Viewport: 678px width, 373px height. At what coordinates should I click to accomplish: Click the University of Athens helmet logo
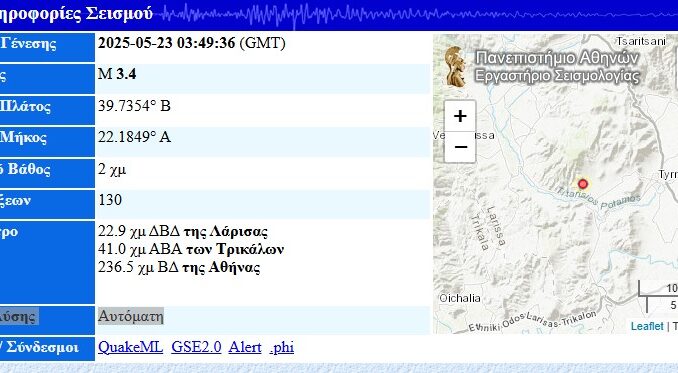(x=455, y=67)
